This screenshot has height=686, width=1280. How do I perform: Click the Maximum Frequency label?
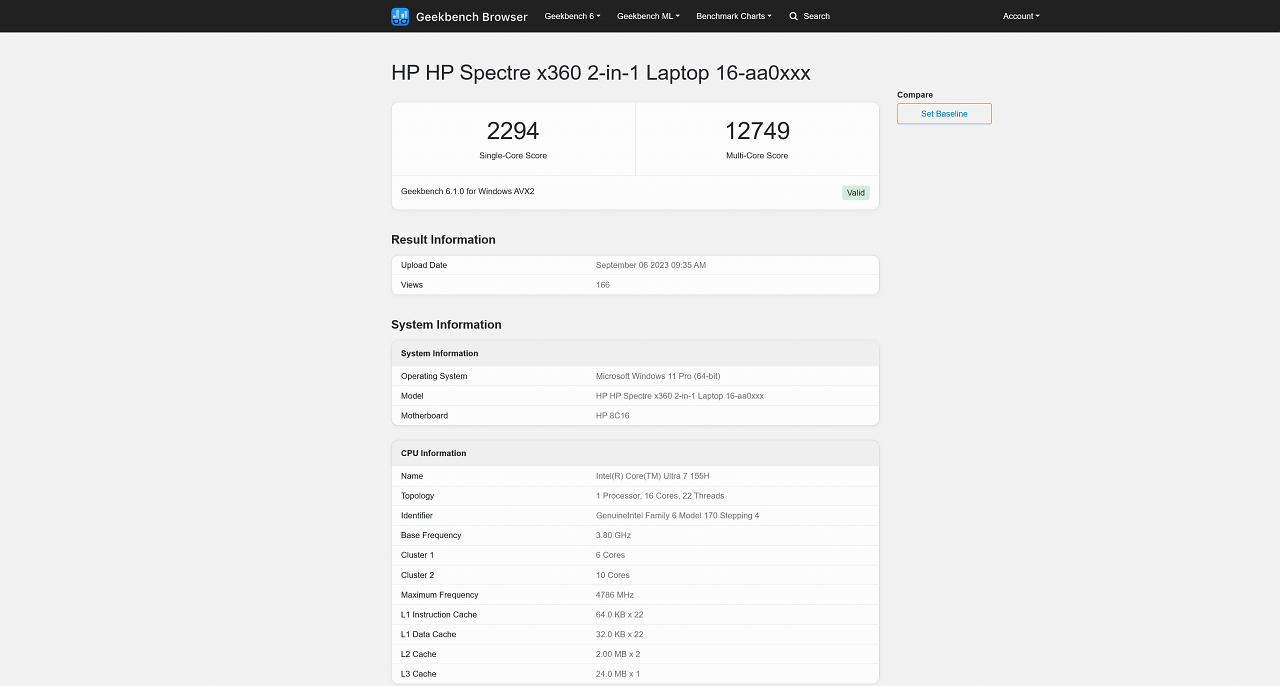[x=440, y=595]
